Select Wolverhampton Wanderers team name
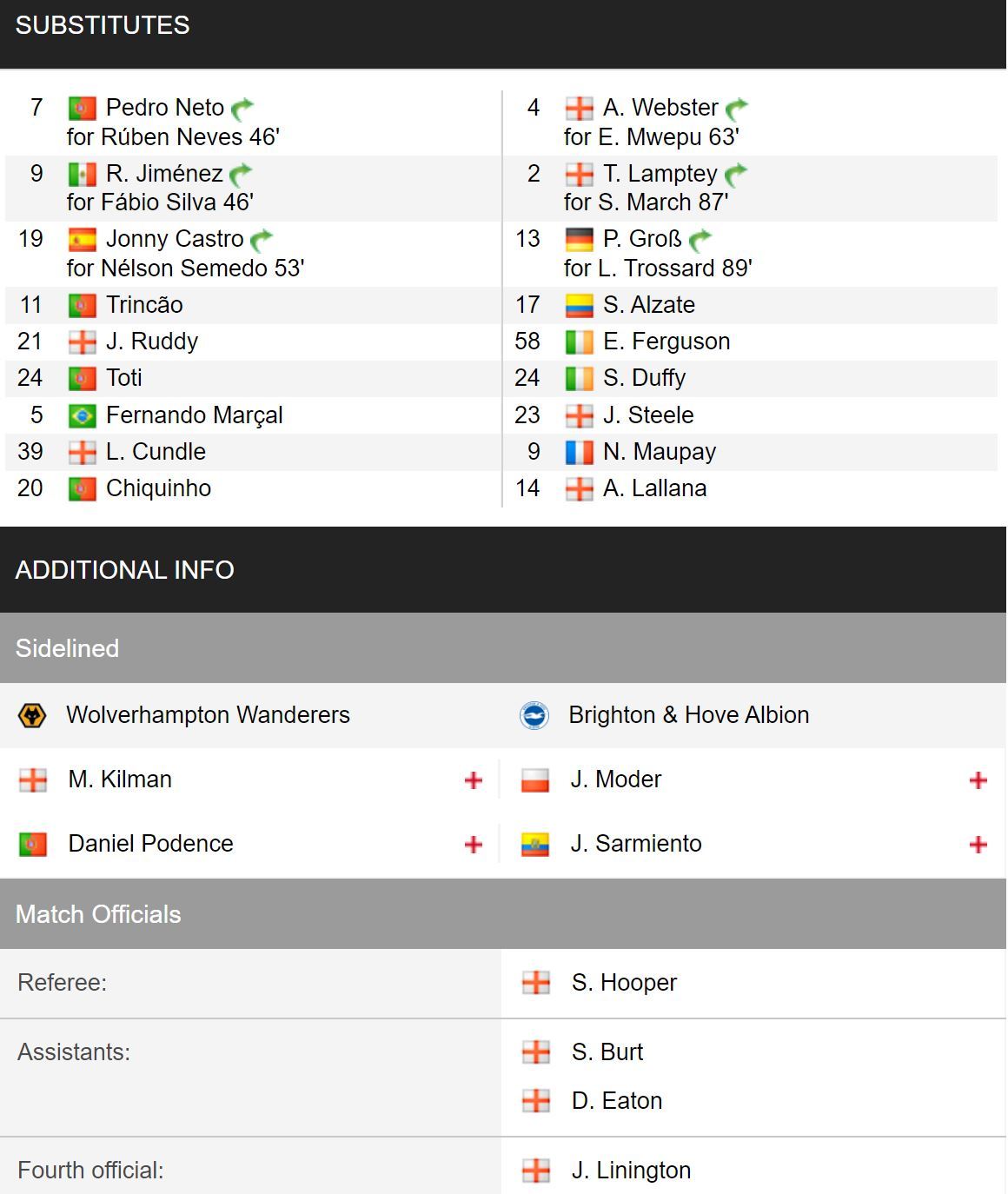The image size is (1008, 1194). tap(208, 715)
